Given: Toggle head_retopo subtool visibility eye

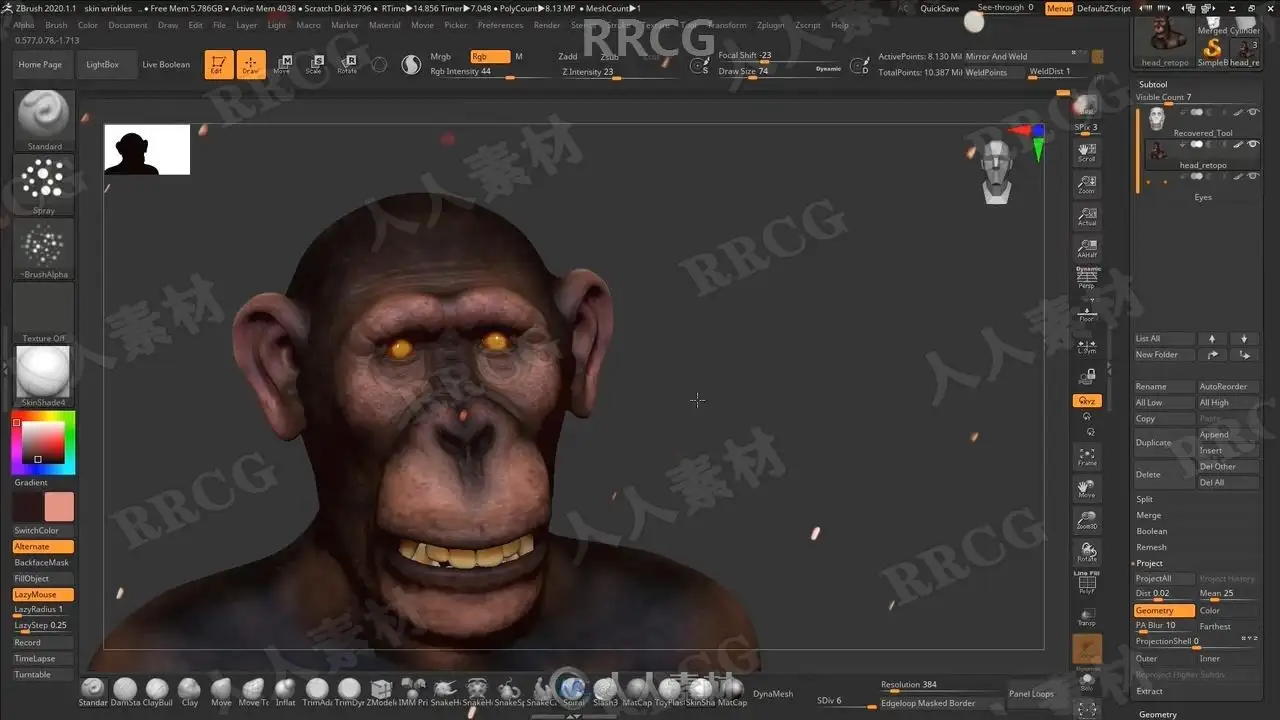Looking at the screenshot, I should 1254,144.
